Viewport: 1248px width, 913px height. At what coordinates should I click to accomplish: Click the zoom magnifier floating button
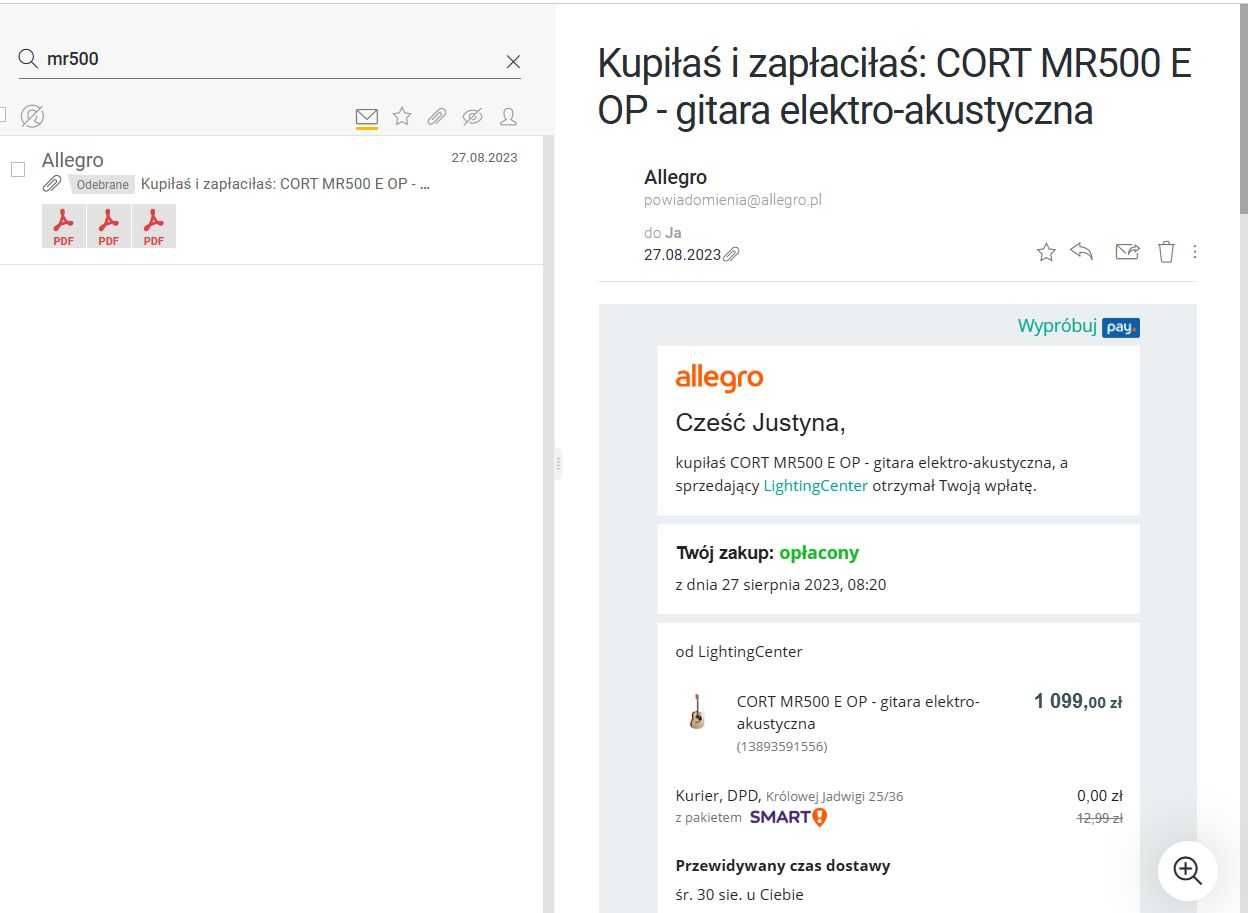(x=1187, y=870)
